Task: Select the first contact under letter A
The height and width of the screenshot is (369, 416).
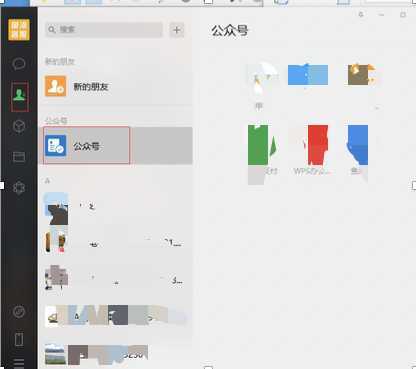Action: point(115,208)
